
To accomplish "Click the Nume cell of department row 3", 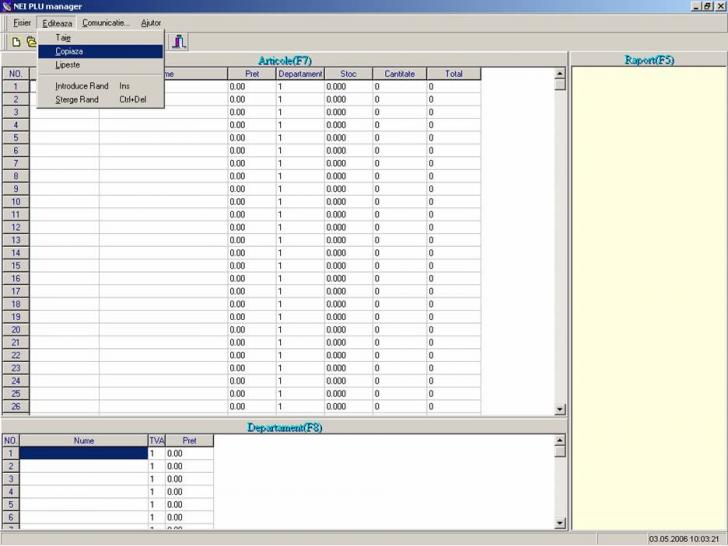I will pos(83,479).
